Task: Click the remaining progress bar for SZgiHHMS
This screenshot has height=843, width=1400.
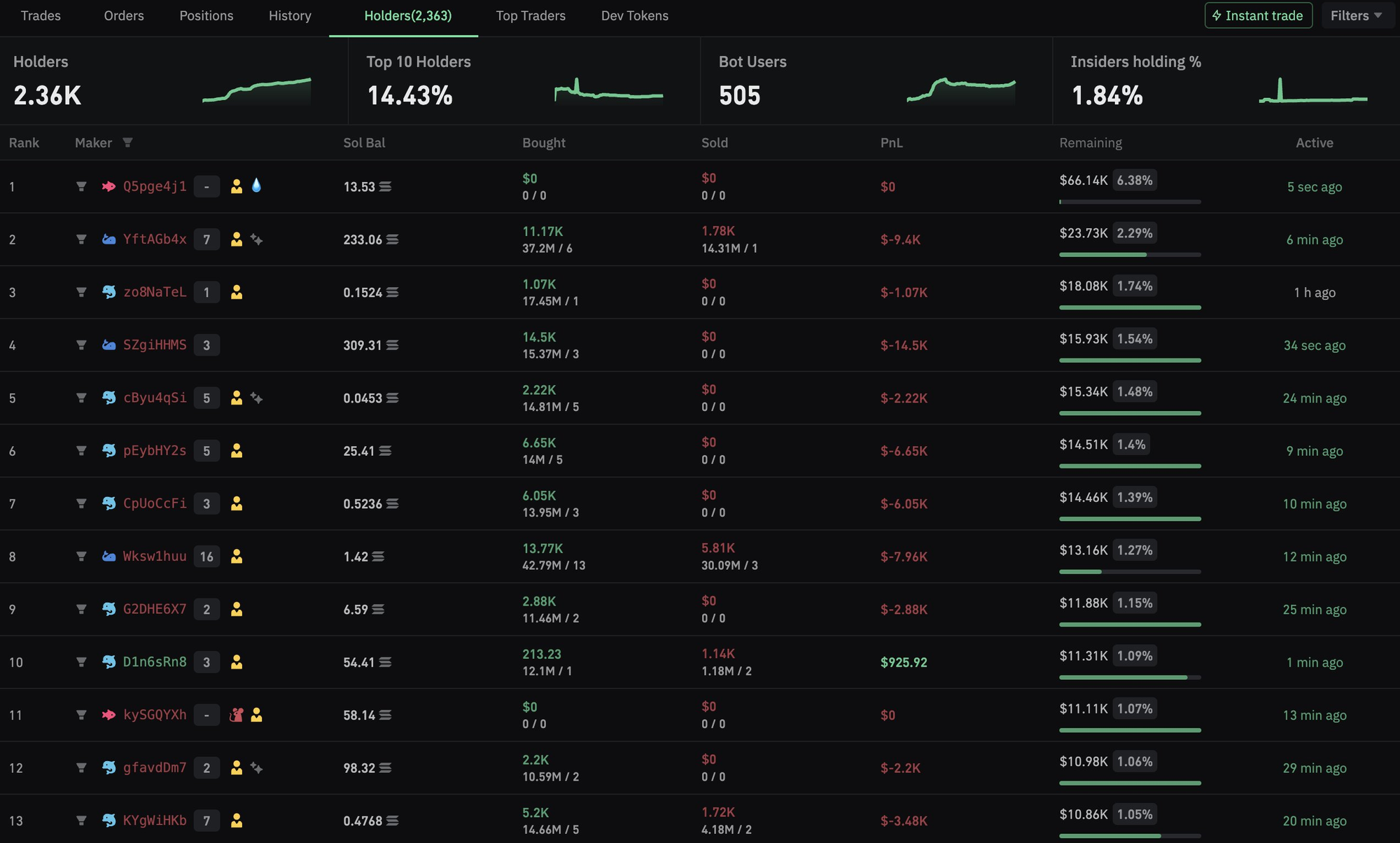Action: [1130, 360]
